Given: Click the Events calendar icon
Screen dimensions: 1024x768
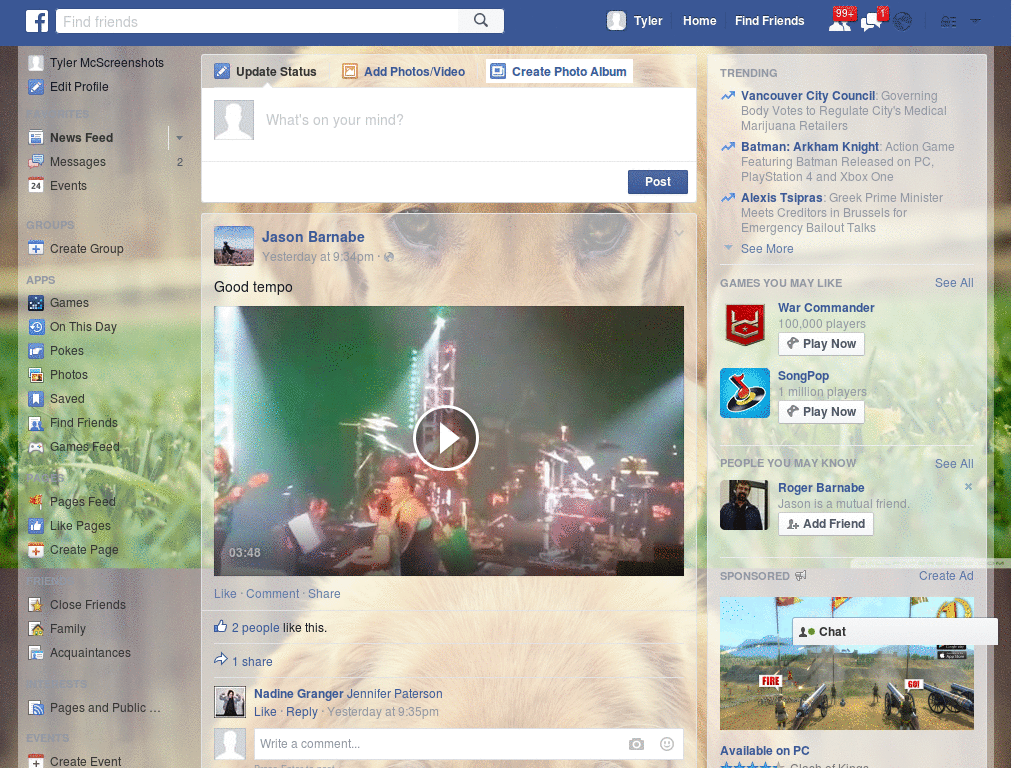Looking at the screenshot, I should [x=36, y=185].
